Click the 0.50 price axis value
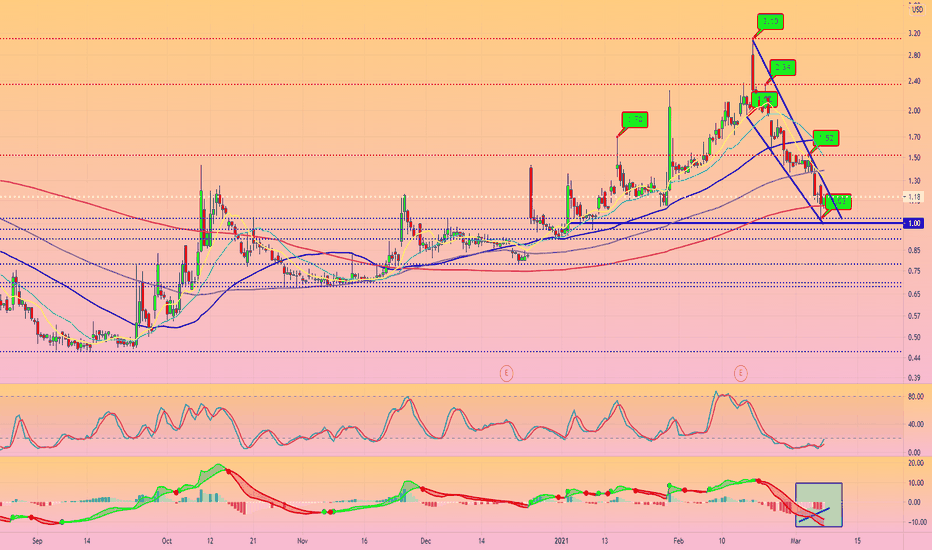The height and width of the screenshot is (550, 932). (914, 337)
